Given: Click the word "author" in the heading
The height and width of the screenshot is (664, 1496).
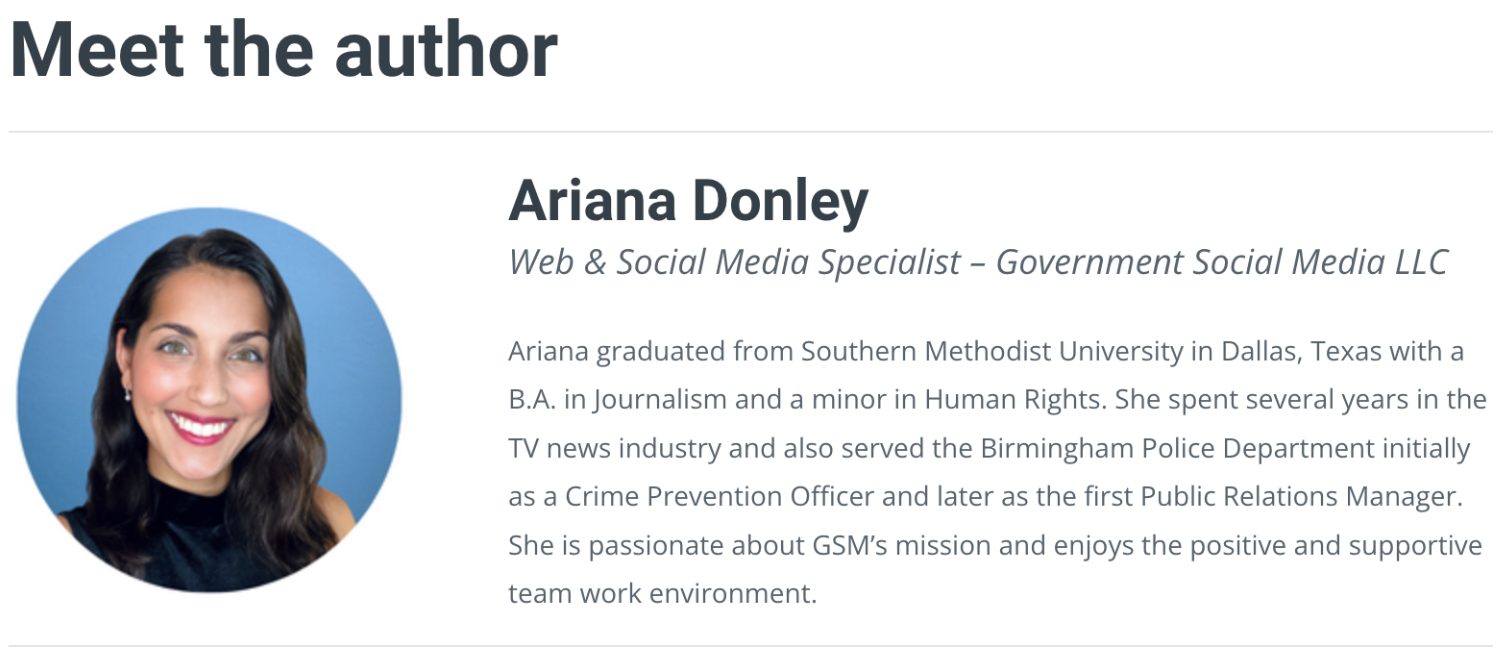Looking at the screenshot, I should pyautogui.click(x=446, y=52).
